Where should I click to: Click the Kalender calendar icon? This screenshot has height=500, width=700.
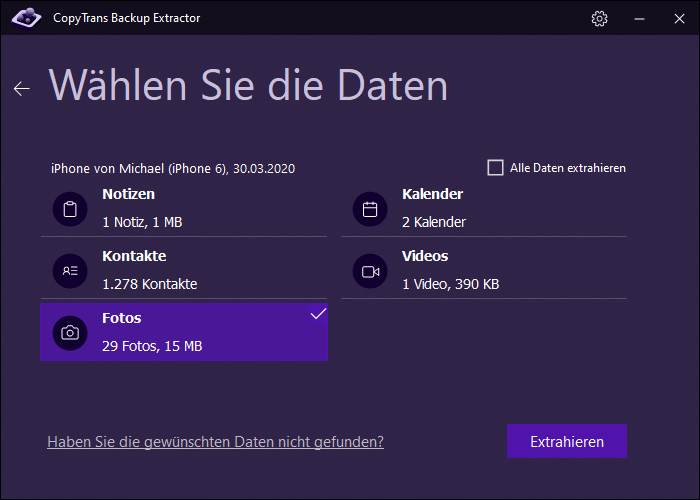coord(370,209)
